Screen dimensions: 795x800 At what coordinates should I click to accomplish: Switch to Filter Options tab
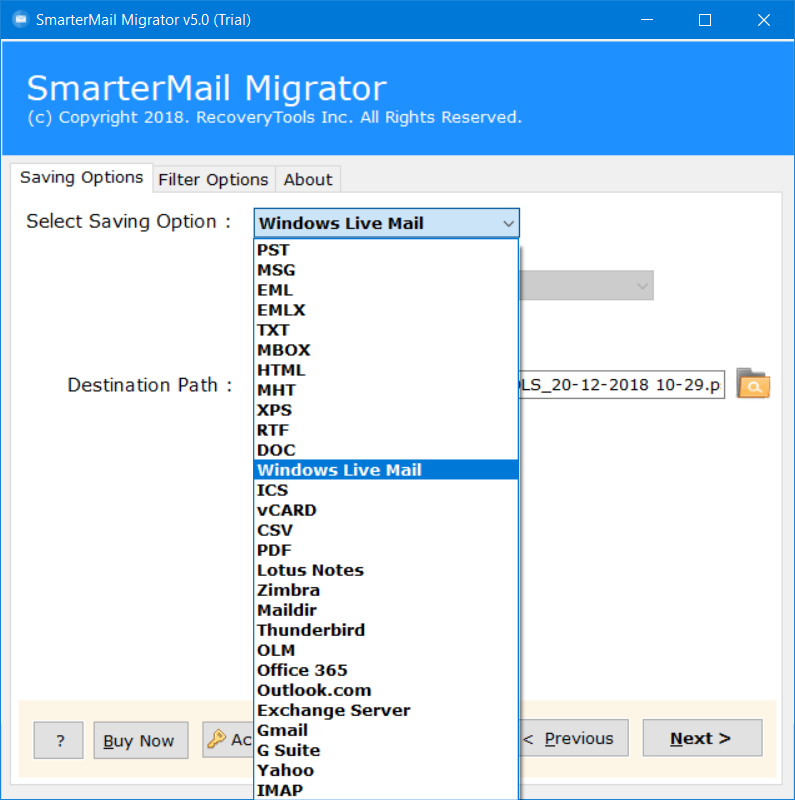coord(213,180)
